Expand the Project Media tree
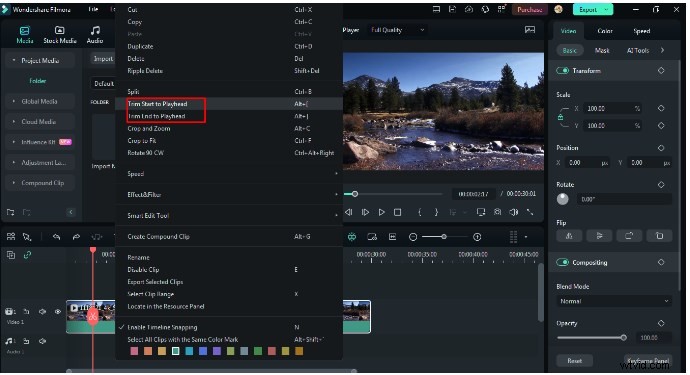690x375 pixels. [x=14, y=60]
